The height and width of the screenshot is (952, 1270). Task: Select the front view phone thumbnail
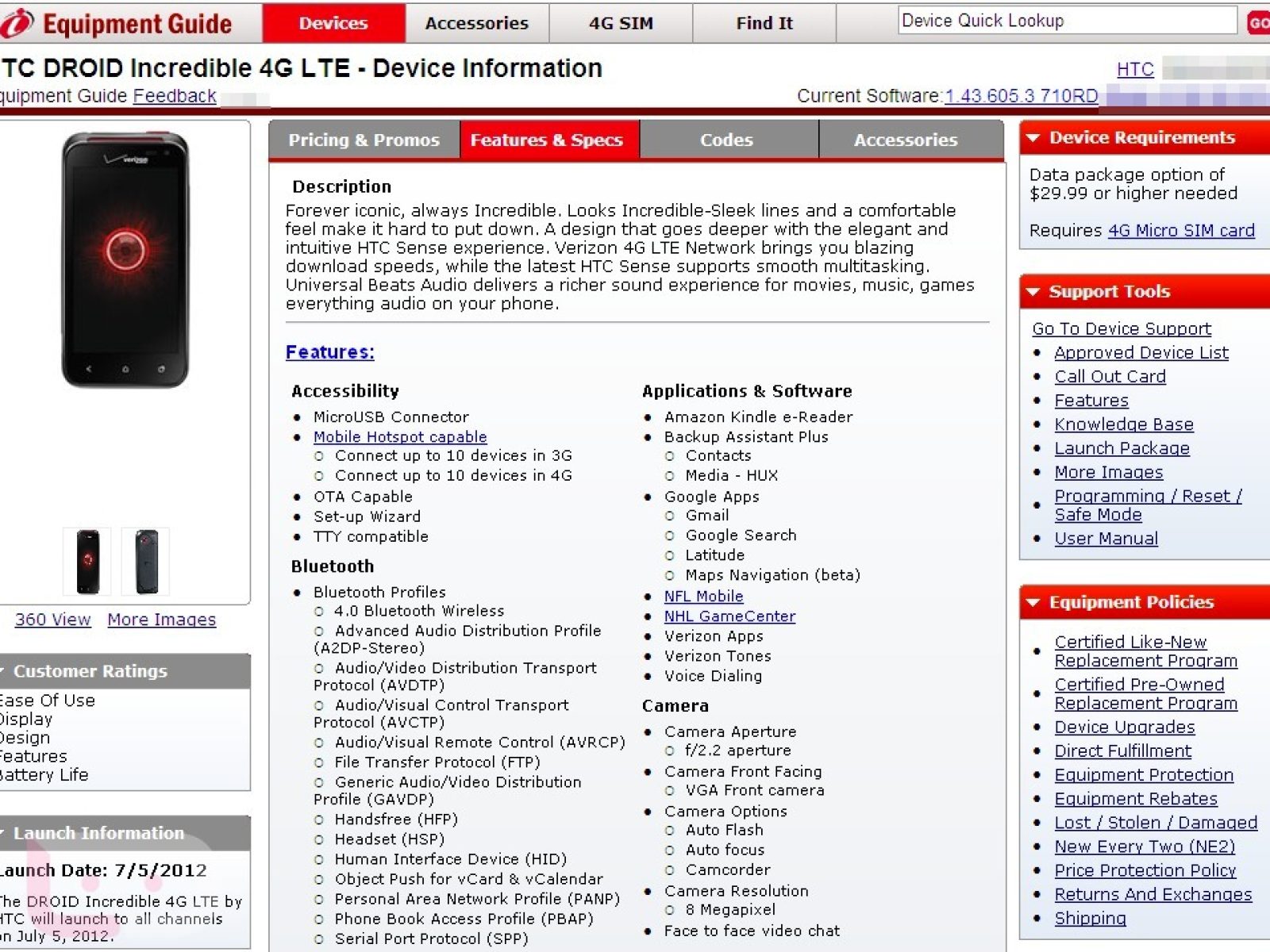[x=87, y=561]
